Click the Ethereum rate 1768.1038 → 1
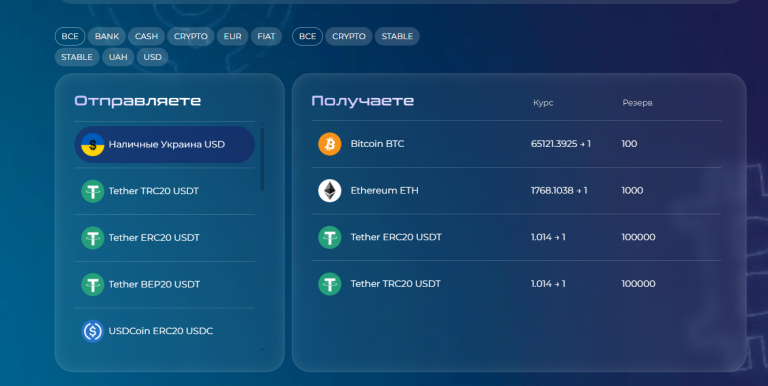The height and width of the screenshot is (386, 768). 559,191
